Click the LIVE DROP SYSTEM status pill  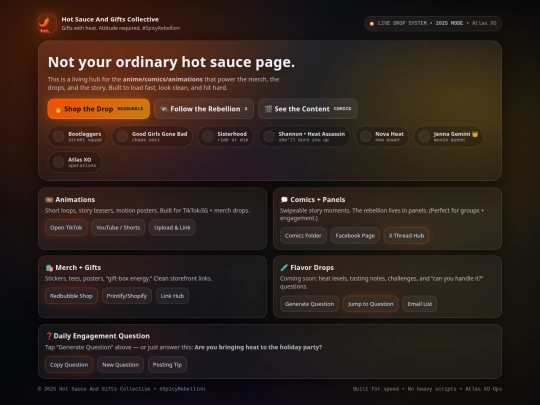pyautogui.click(x=433, y=24)
